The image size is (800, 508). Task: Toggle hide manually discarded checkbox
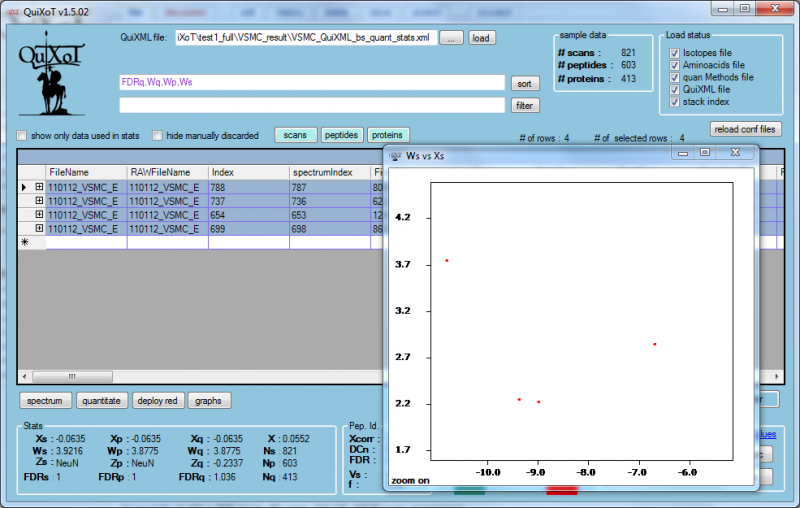(x=157, y=136)
